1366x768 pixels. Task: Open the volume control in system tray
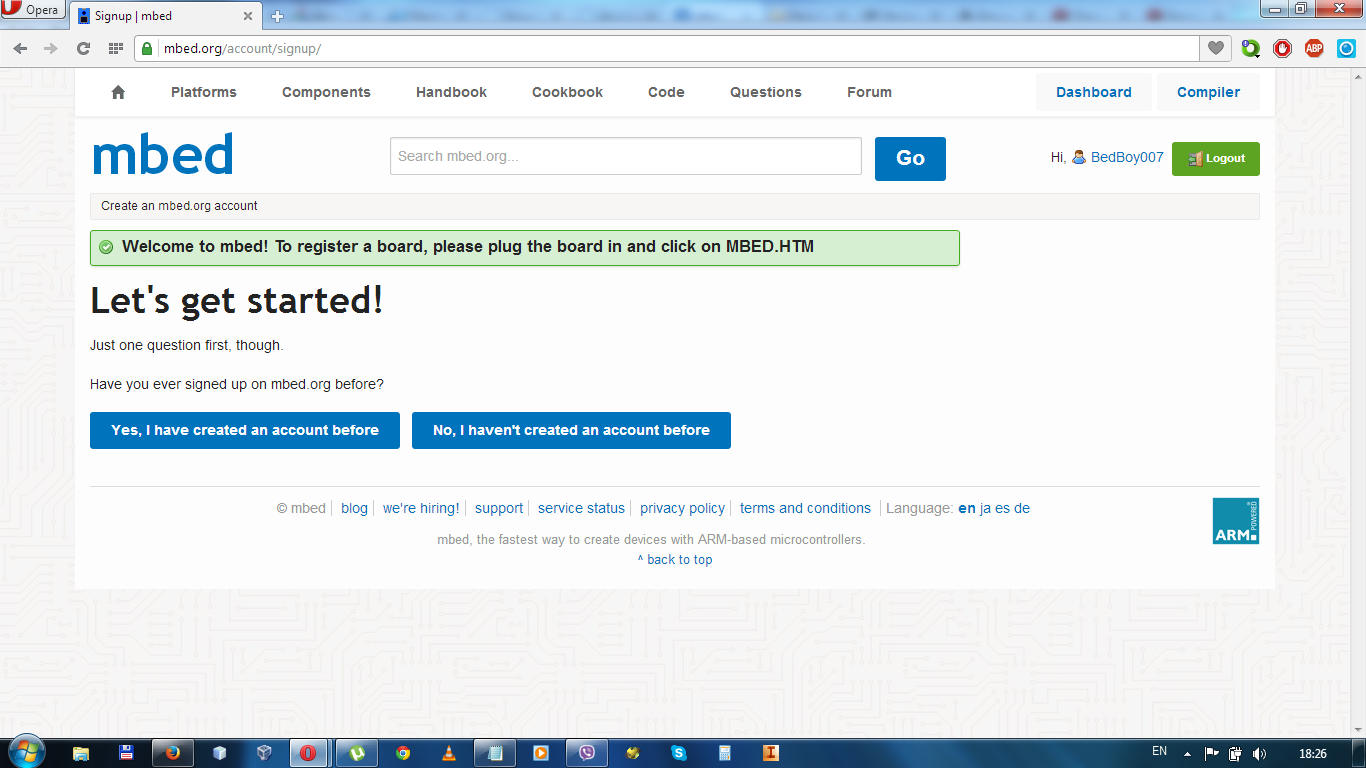(x=1259, y=753)
